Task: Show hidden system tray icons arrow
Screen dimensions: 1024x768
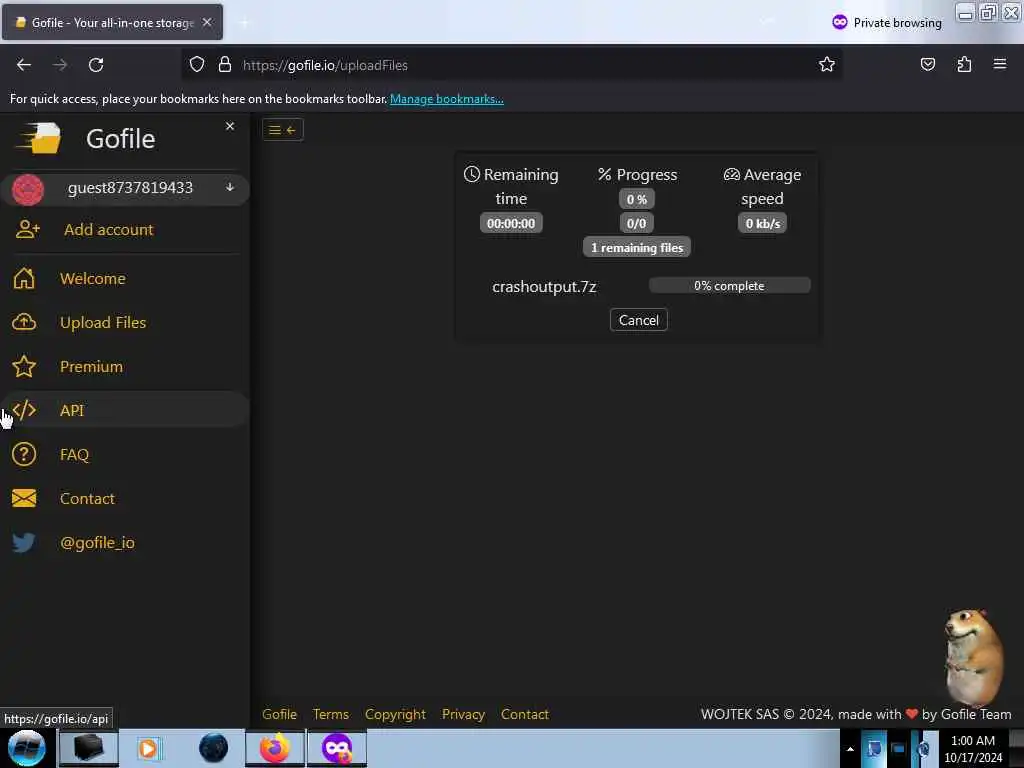Action: (850, 749)
